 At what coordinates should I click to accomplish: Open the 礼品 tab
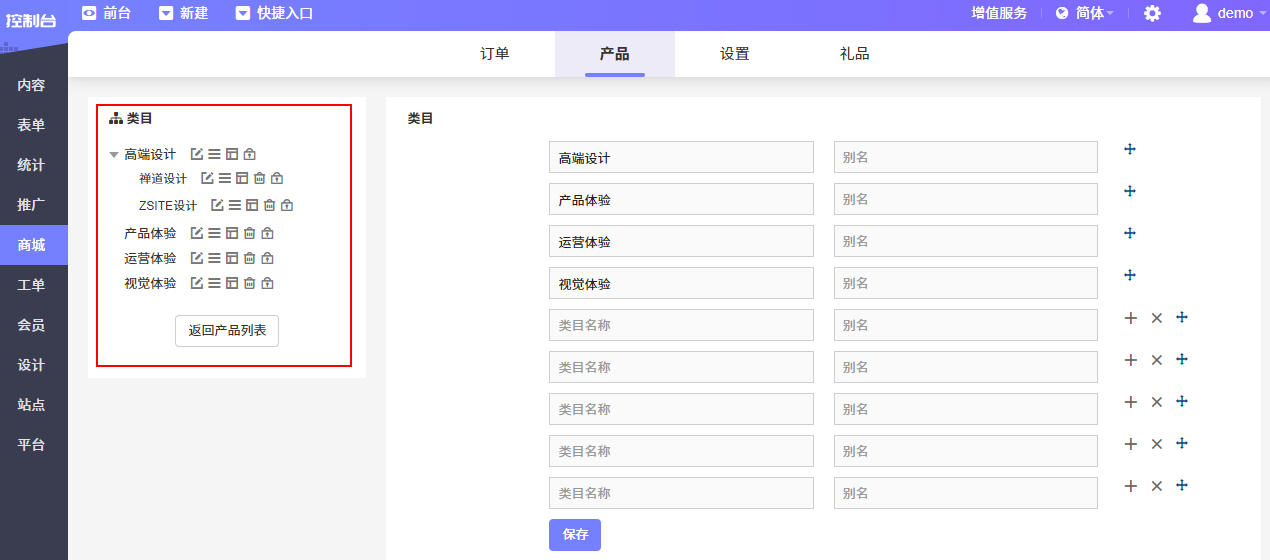[855, 54]
